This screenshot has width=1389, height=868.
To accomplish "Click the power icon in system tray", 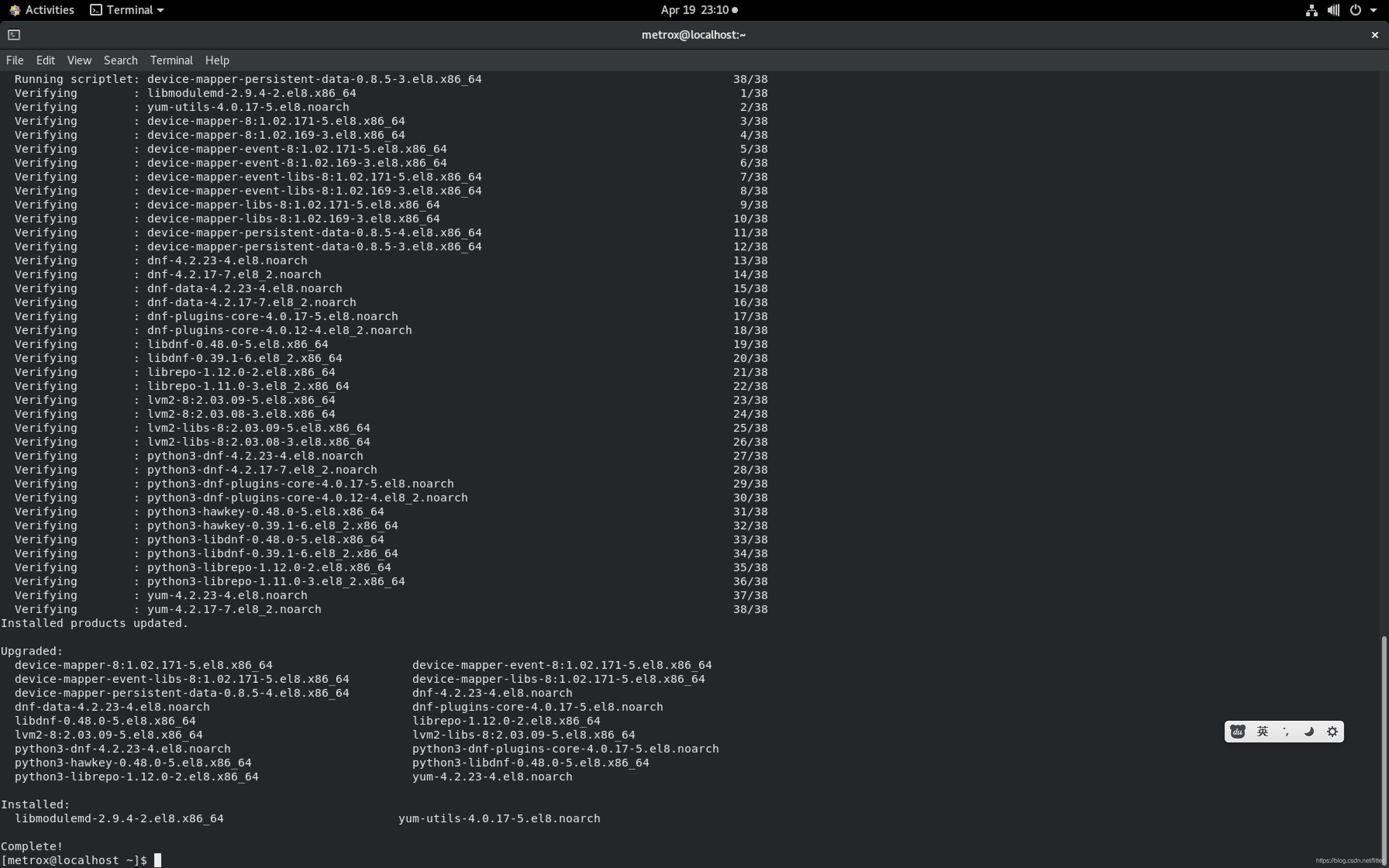I will 1356,10.
